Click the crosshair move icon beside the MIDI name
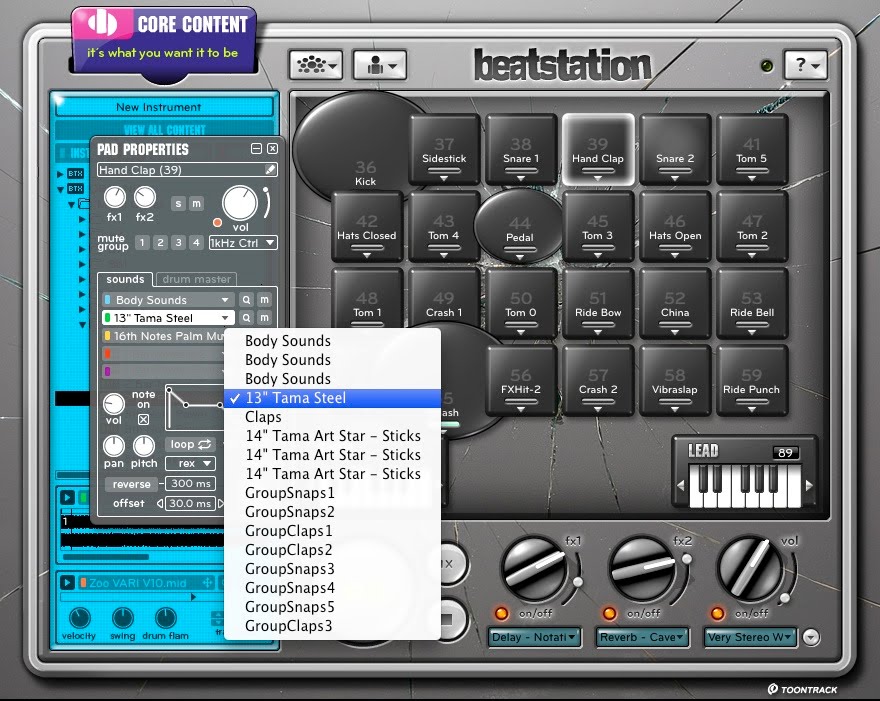 [208, 583]
